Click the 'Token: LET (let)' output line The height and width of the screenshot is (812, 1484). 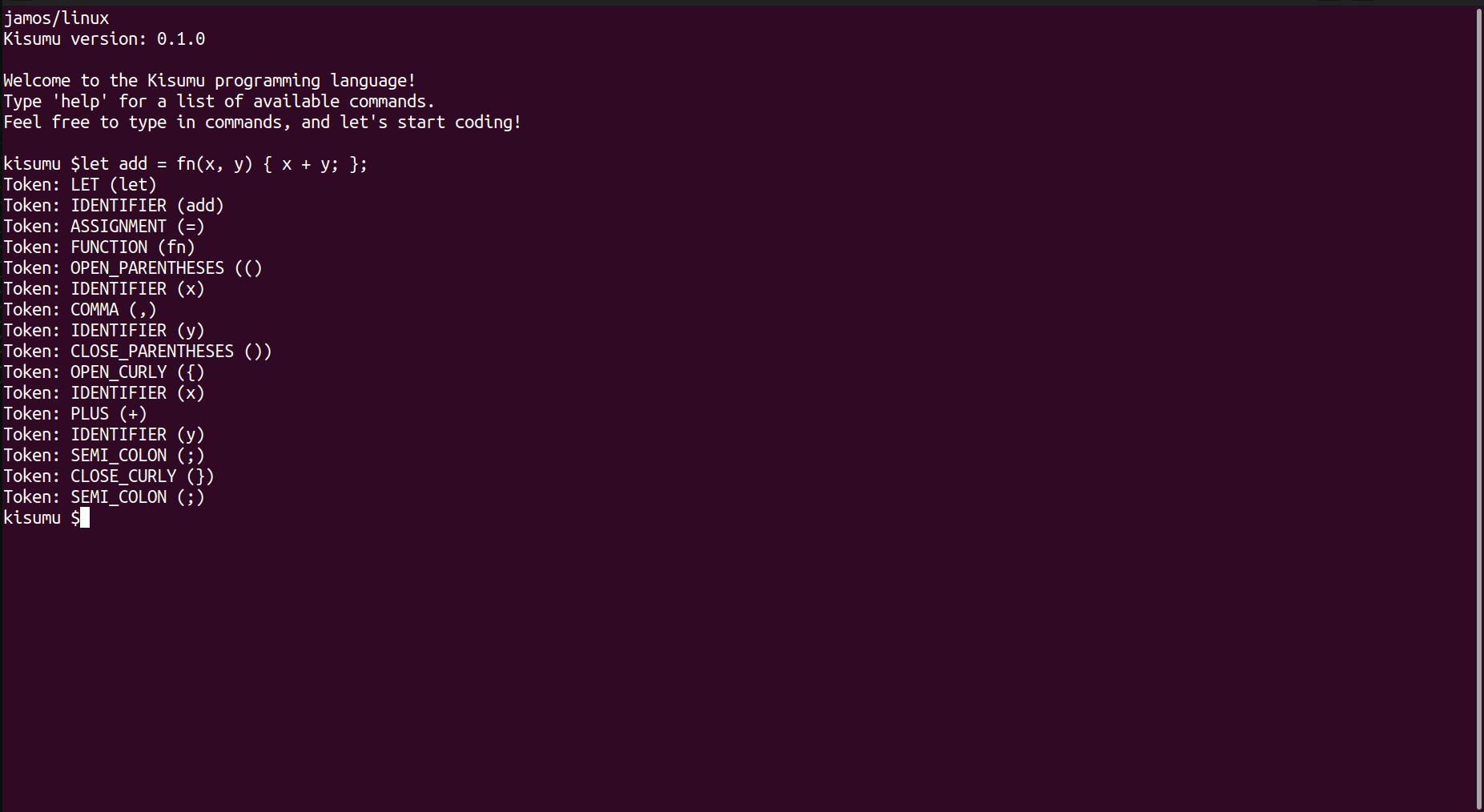click(80, 185)
